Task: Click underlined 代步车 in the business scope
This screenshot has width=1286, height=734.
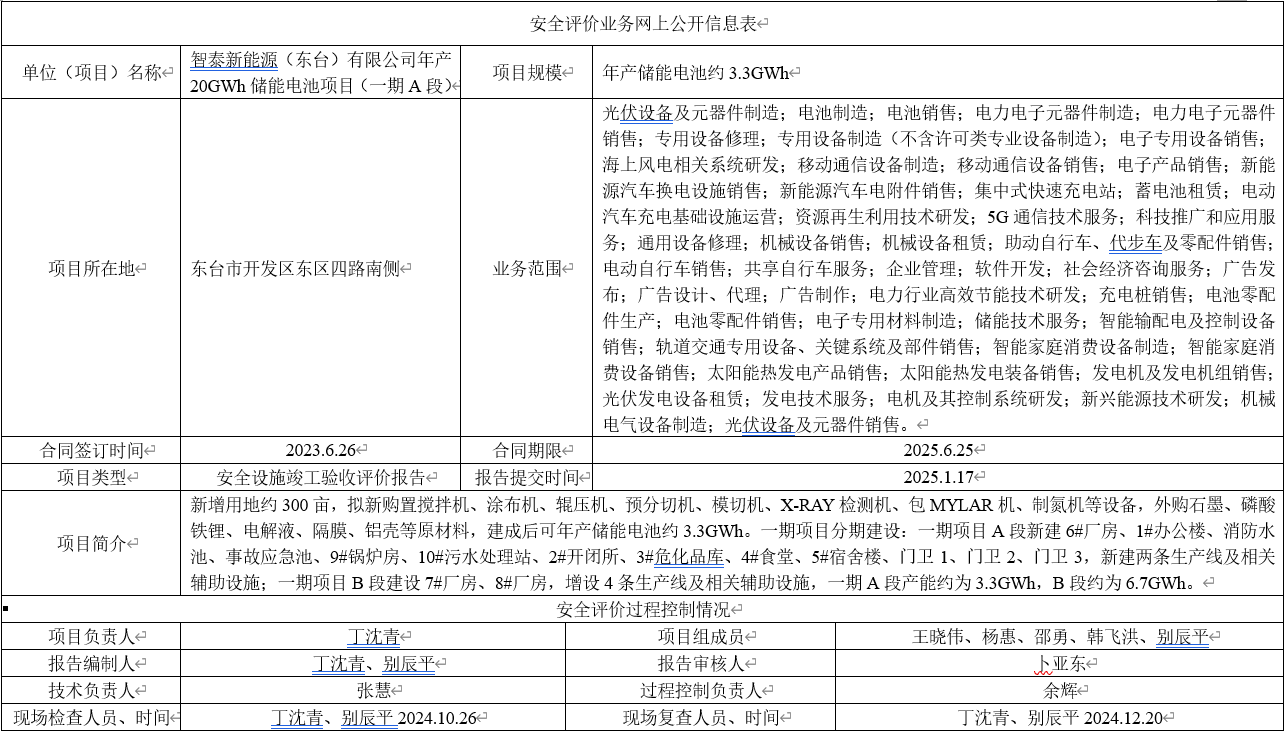Action: click(1135, 242)
